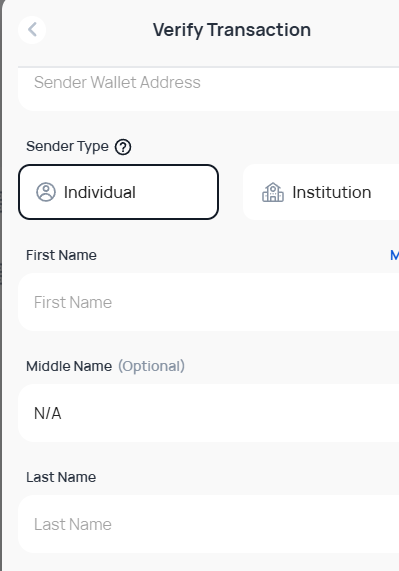Click the blue link beside First Name
Viewport: 399px width, 571px height.
click(394, 255)
